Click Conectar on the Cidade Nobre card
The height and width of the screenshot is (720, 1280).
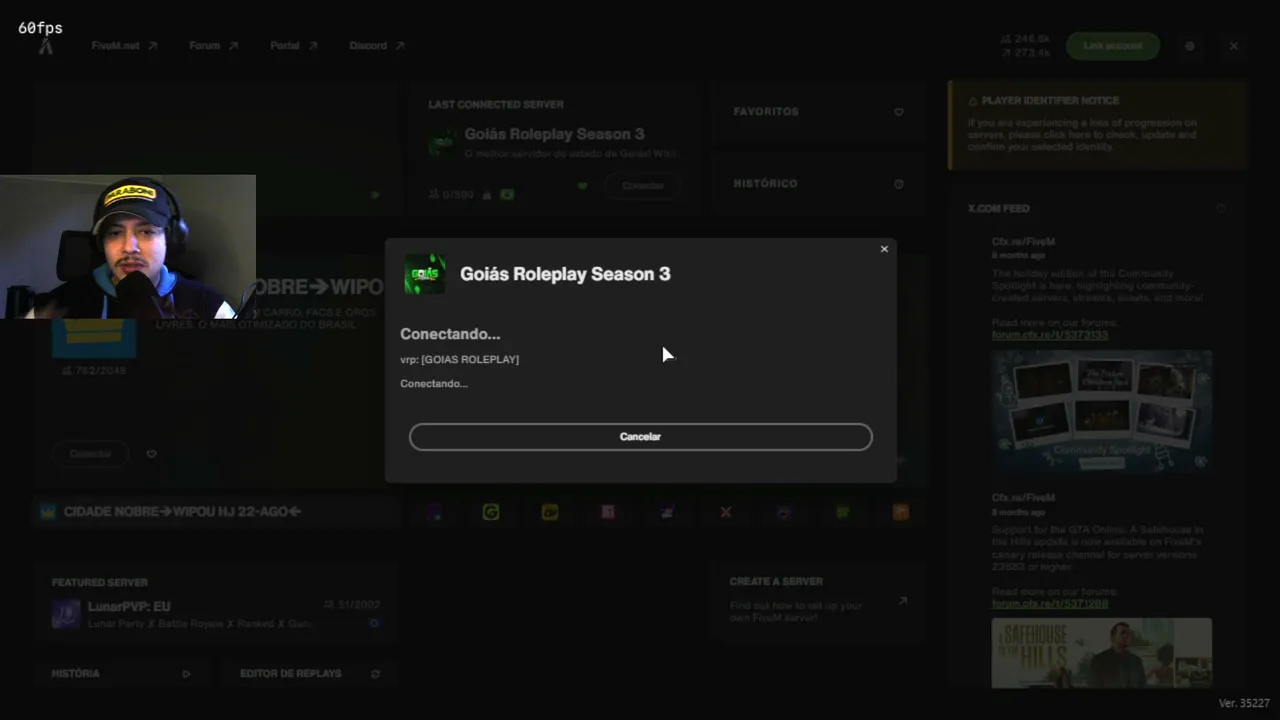coord(90,454)
